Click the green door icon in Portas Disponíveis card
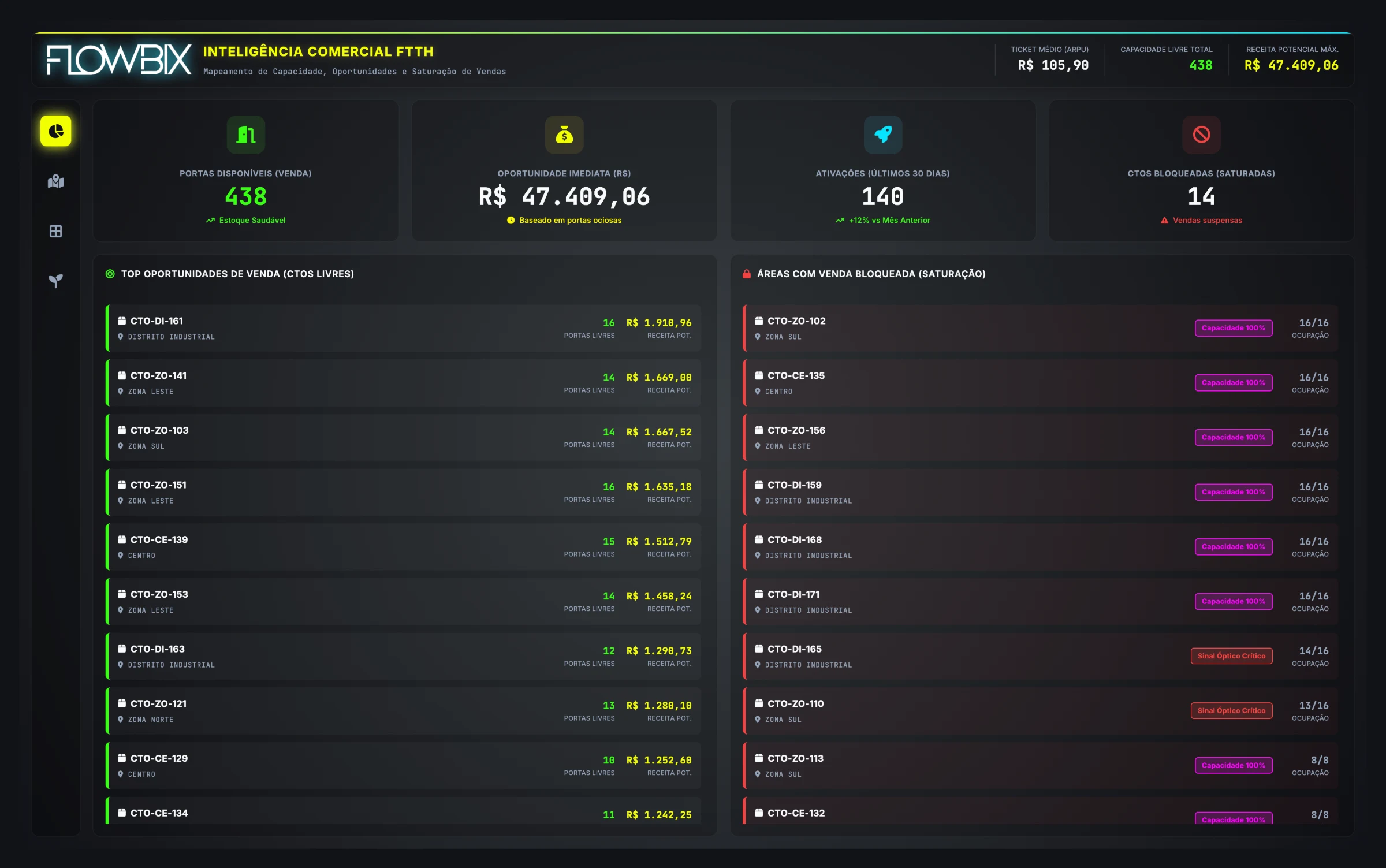Image resolution: width=1386 pixels, height=868 pixels. (246, 135)
